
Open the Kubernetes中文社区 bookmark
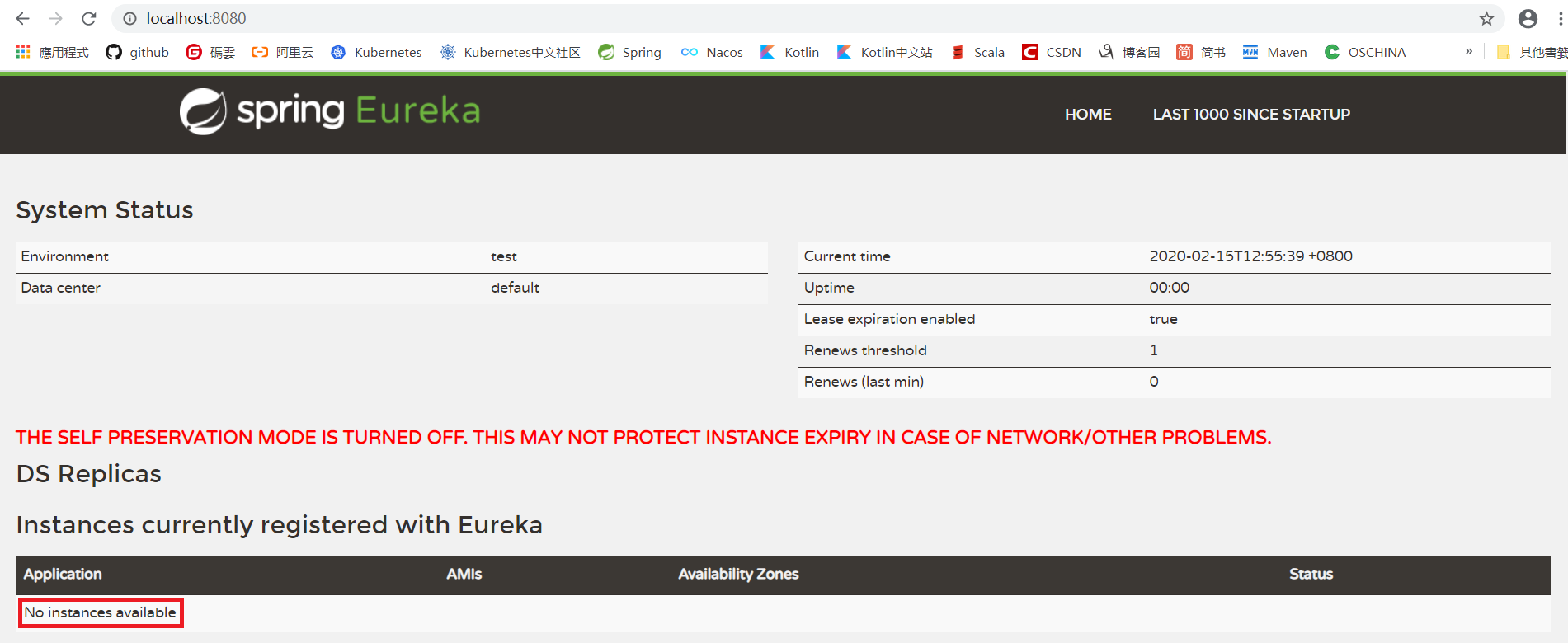pyautogui.click(x=510, y=52)
